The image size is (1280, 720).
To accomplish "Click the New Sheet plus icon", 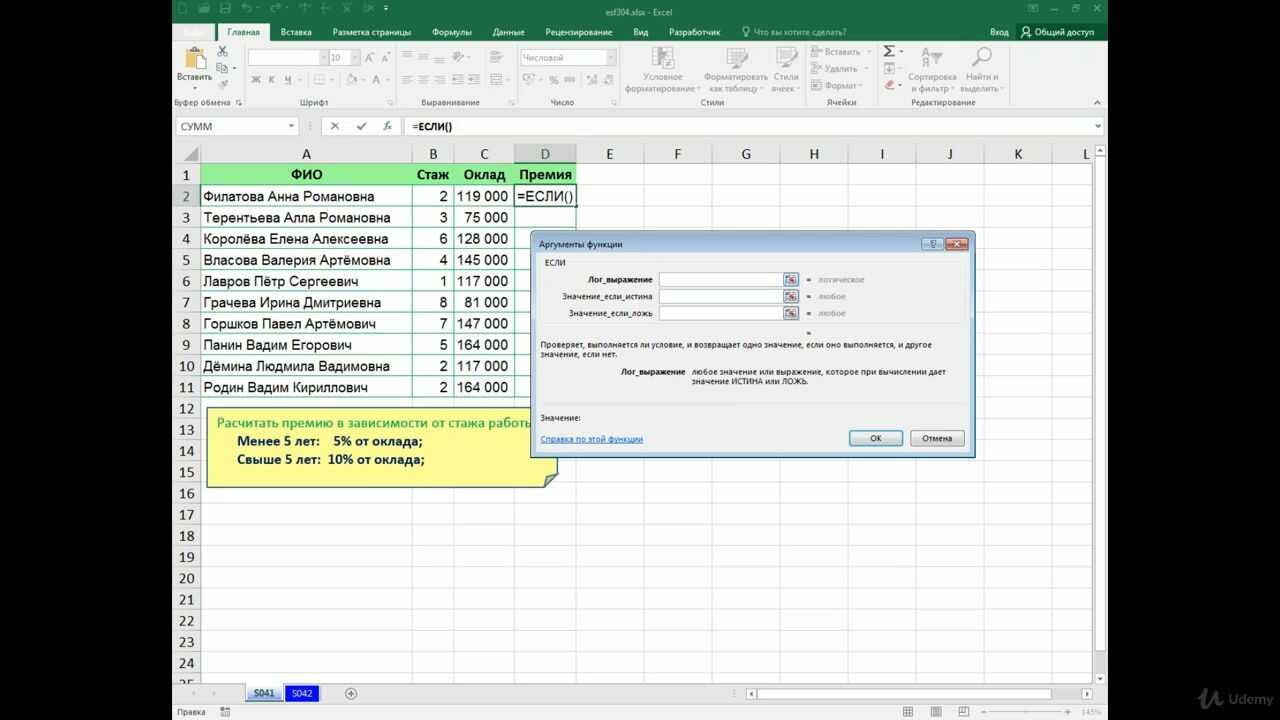I will [x=351, y=693].
